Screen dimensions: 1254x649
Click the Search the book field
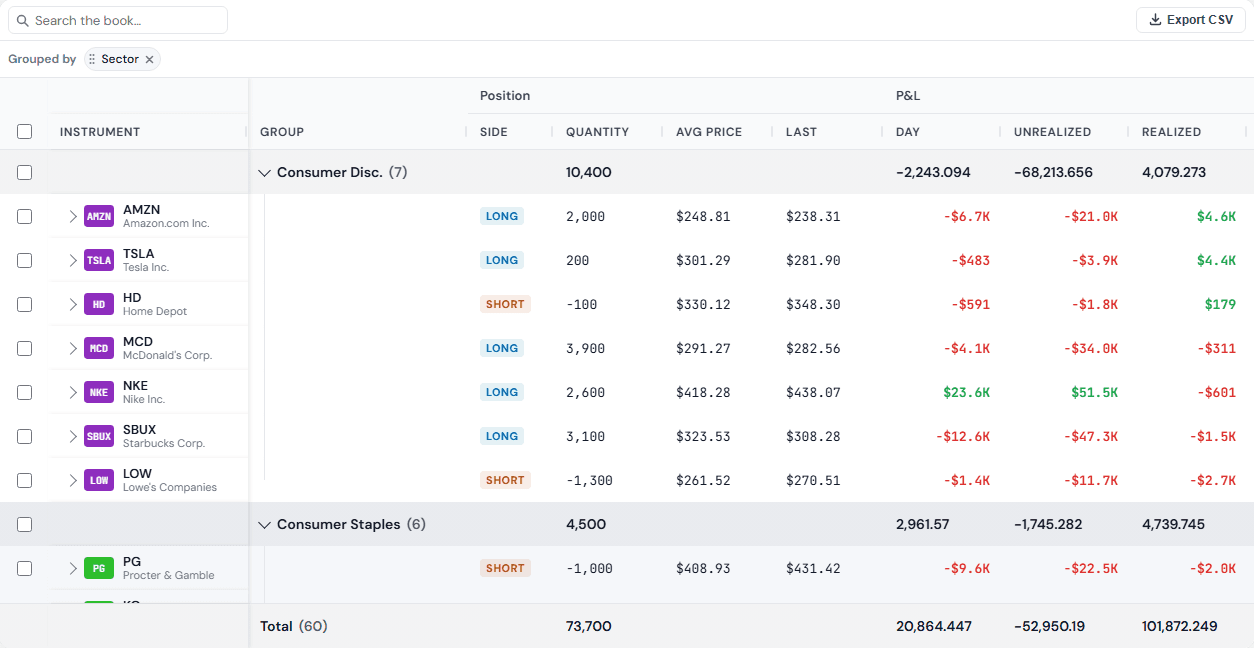coord(118,20)
